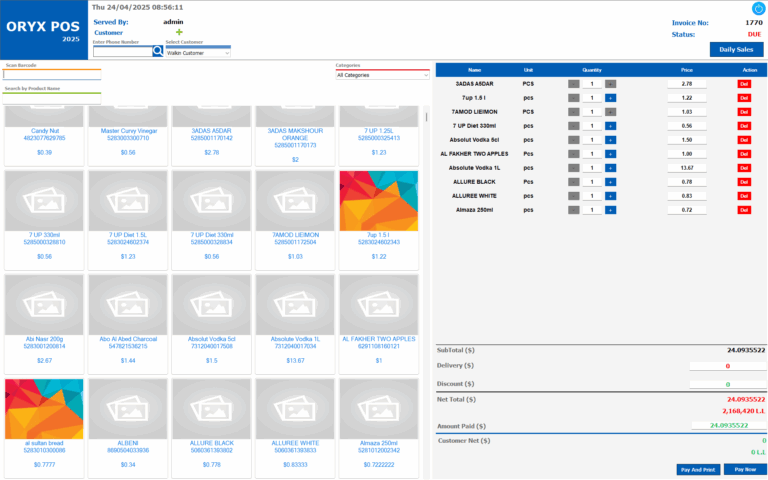Increase quantity of 7up 1.5 l
This screenshot has height=480, width=768.
pos(610,98)
